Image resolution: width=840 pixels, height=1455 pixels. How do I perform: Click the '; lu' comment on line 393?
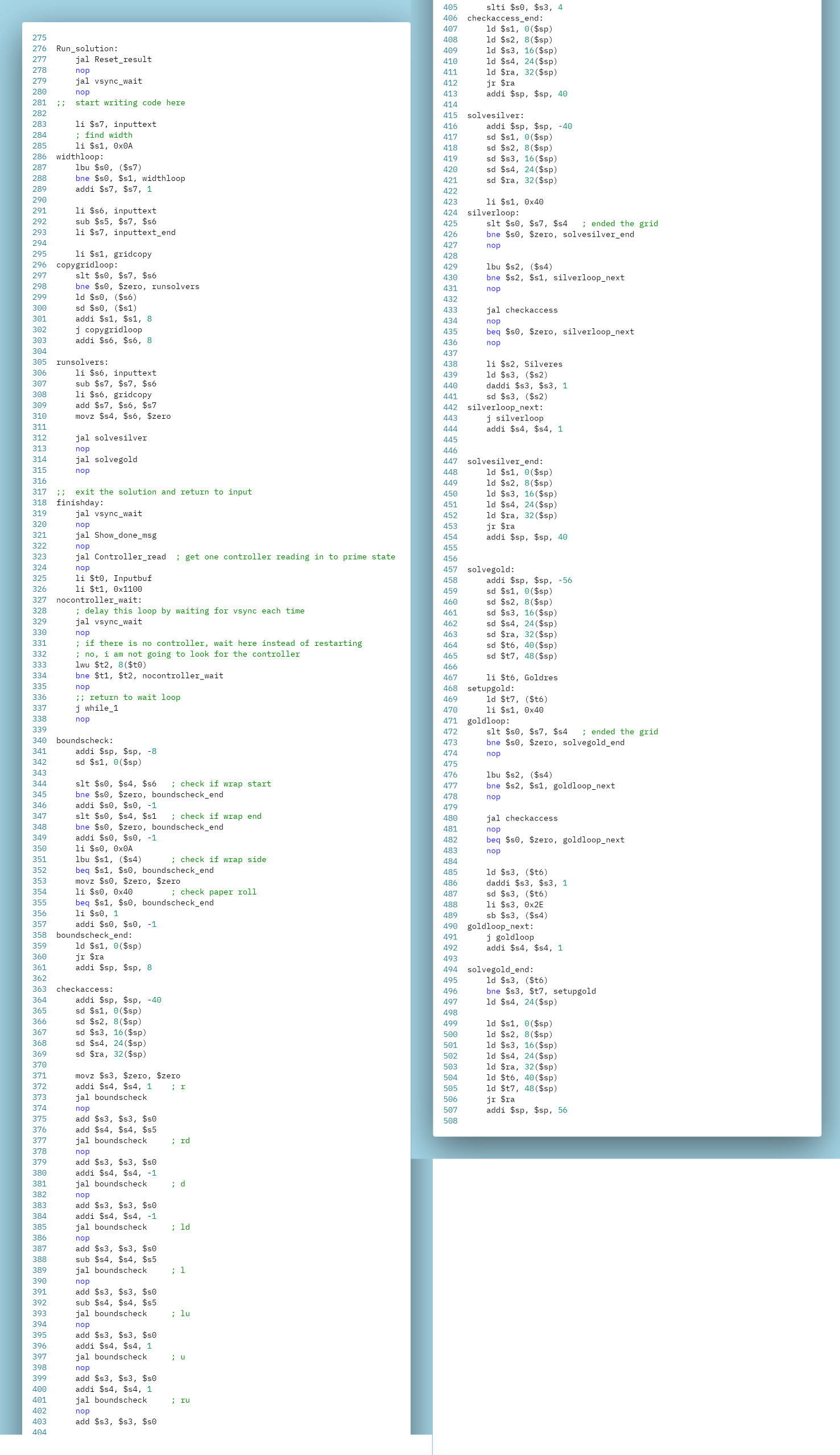tap(181, 1314)
